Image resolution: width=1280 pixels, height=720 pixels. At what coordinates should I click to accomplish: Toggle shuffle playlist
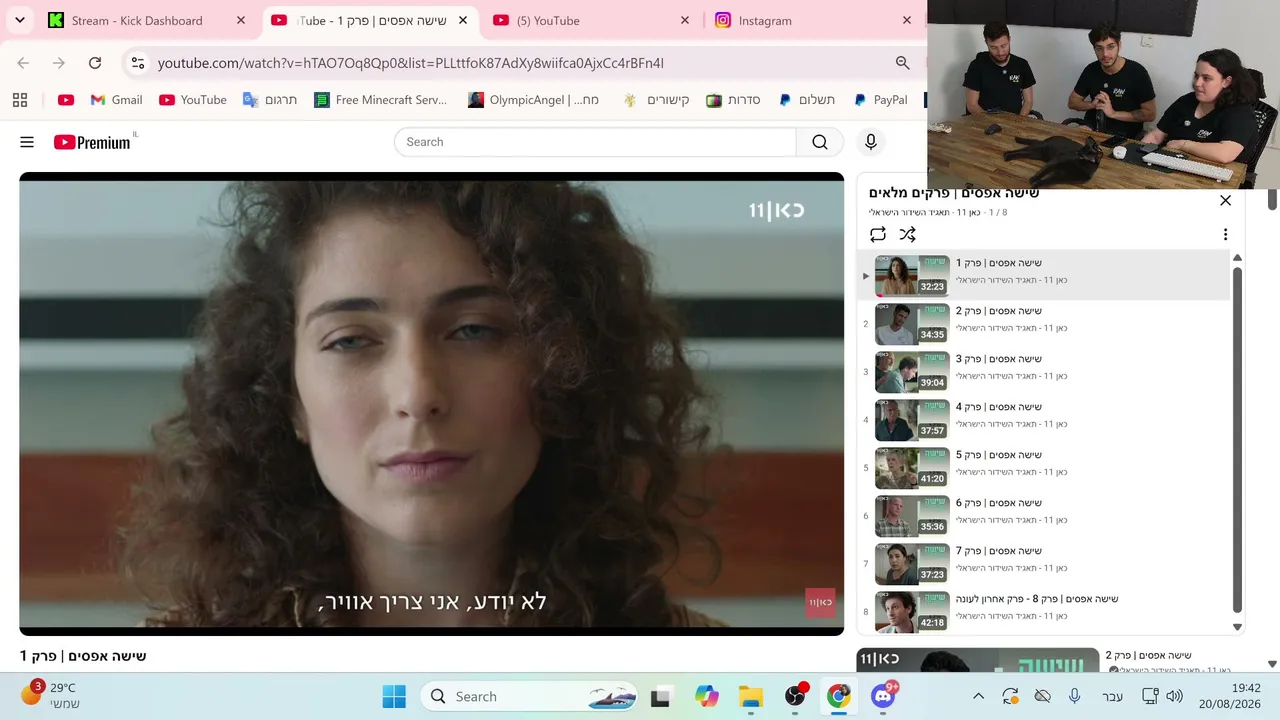pos(907,234)
